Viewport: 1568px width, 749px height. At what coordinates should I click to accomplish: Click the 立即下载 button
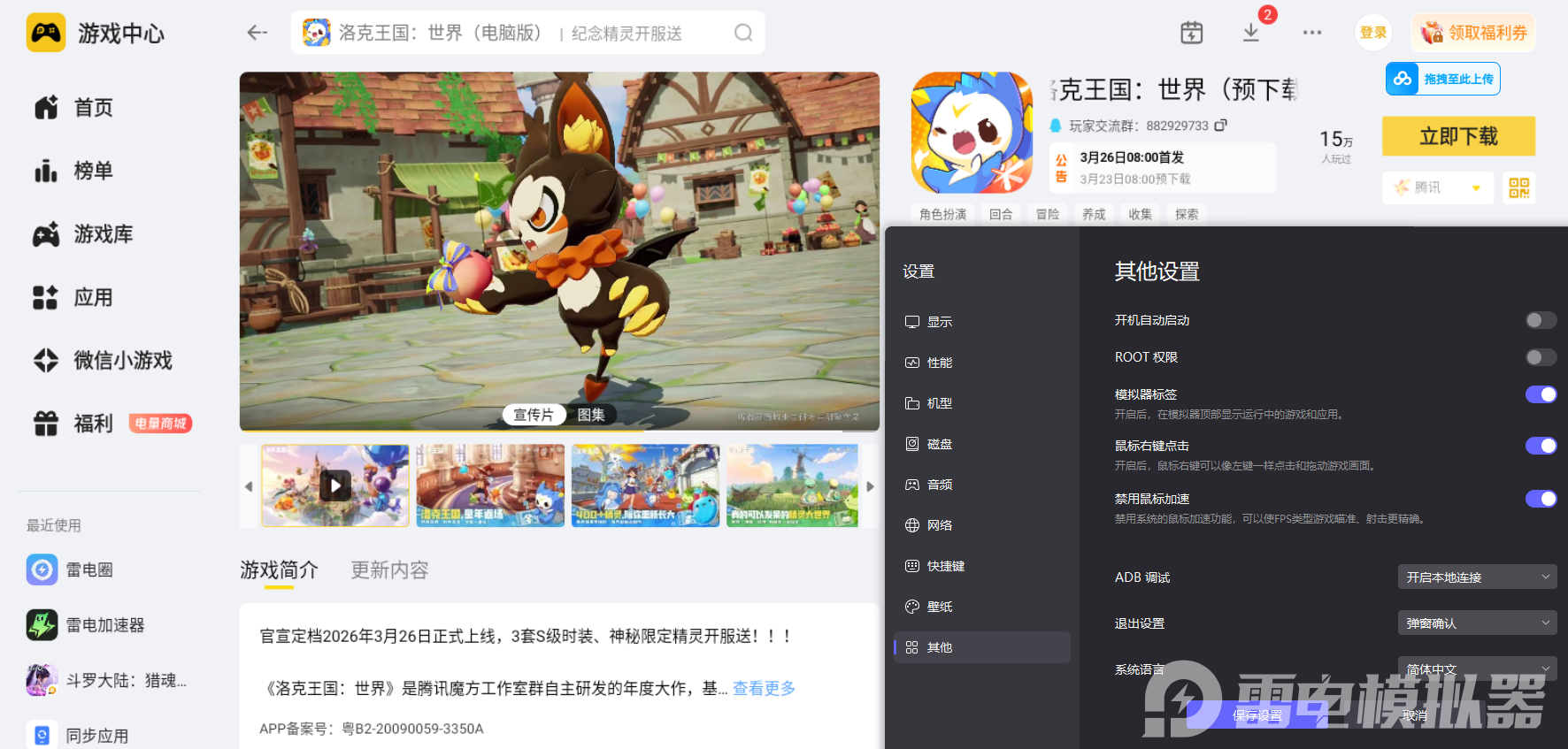tap(1458, 136)
